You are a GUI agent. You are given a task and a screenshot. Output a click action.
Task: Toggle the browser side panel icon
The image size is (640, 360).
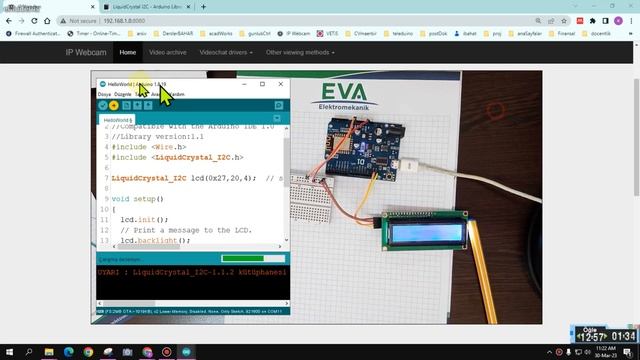click(606, 21)
